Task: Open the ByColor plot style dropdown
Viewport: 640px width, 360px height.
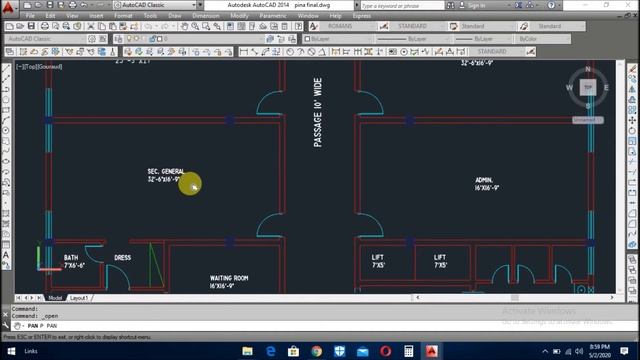Action: 543,39
